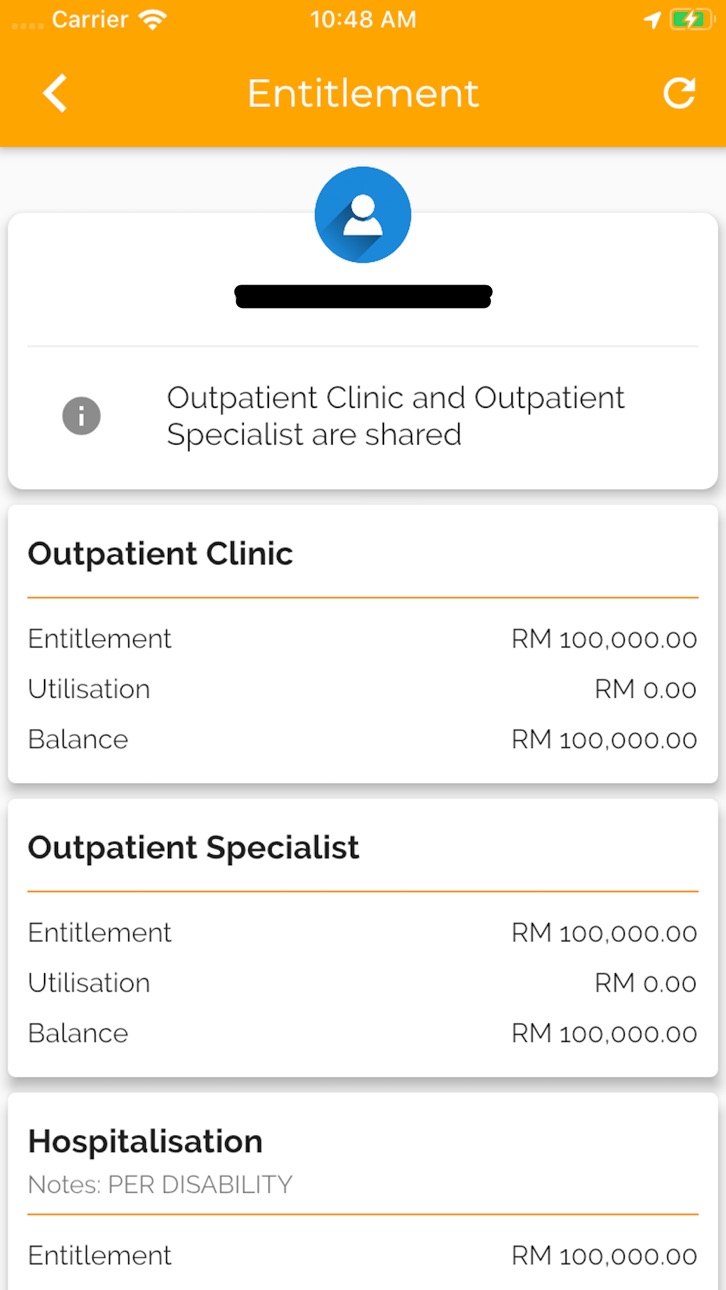Tap Hospitalisation Entitlement RM 100,000.00
726x1290 pixels.
(604, 1256)
